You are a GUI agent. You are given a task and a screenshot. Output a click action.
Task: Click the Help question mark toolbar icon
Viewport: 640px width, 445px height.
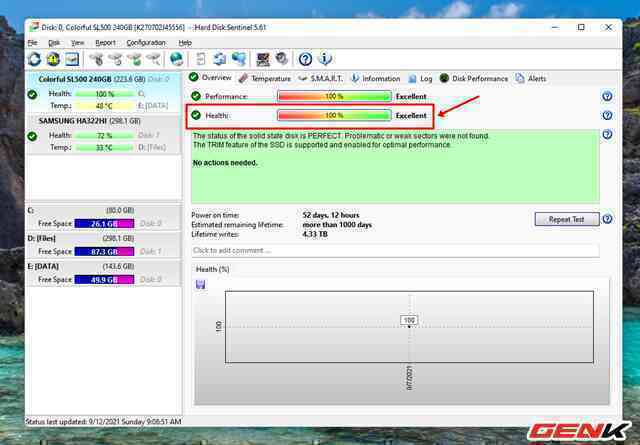(305, 60)
